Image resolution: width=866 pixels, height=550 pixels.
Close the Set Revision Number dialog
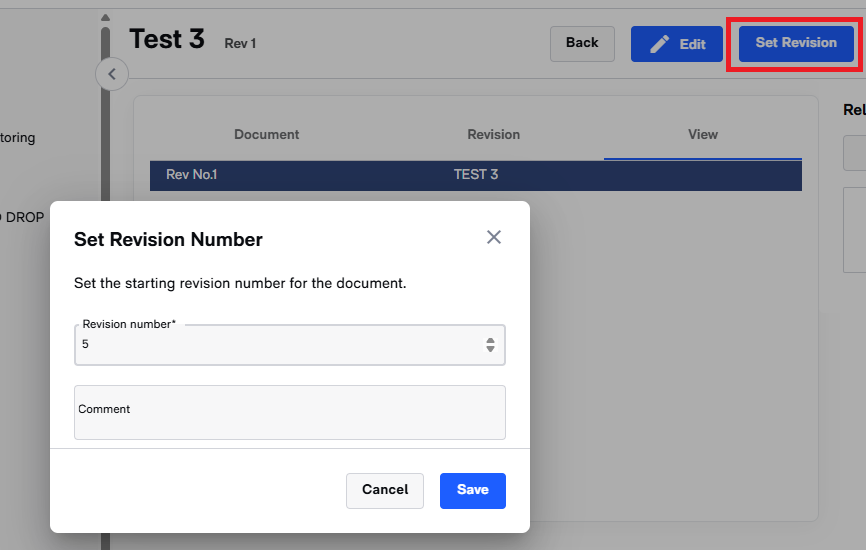[x=493, y=237]
